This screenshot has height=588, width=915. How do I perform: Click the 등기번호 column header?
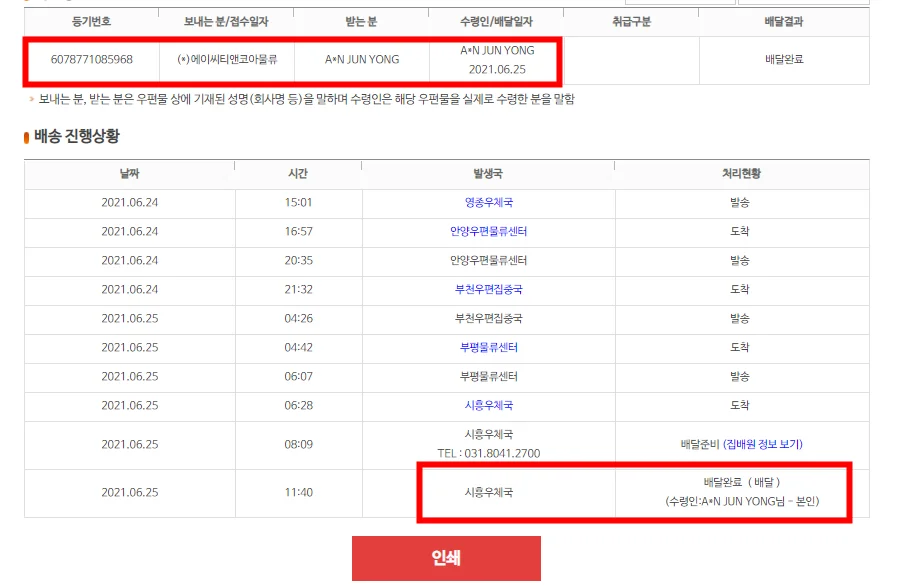tap(91, 22)
